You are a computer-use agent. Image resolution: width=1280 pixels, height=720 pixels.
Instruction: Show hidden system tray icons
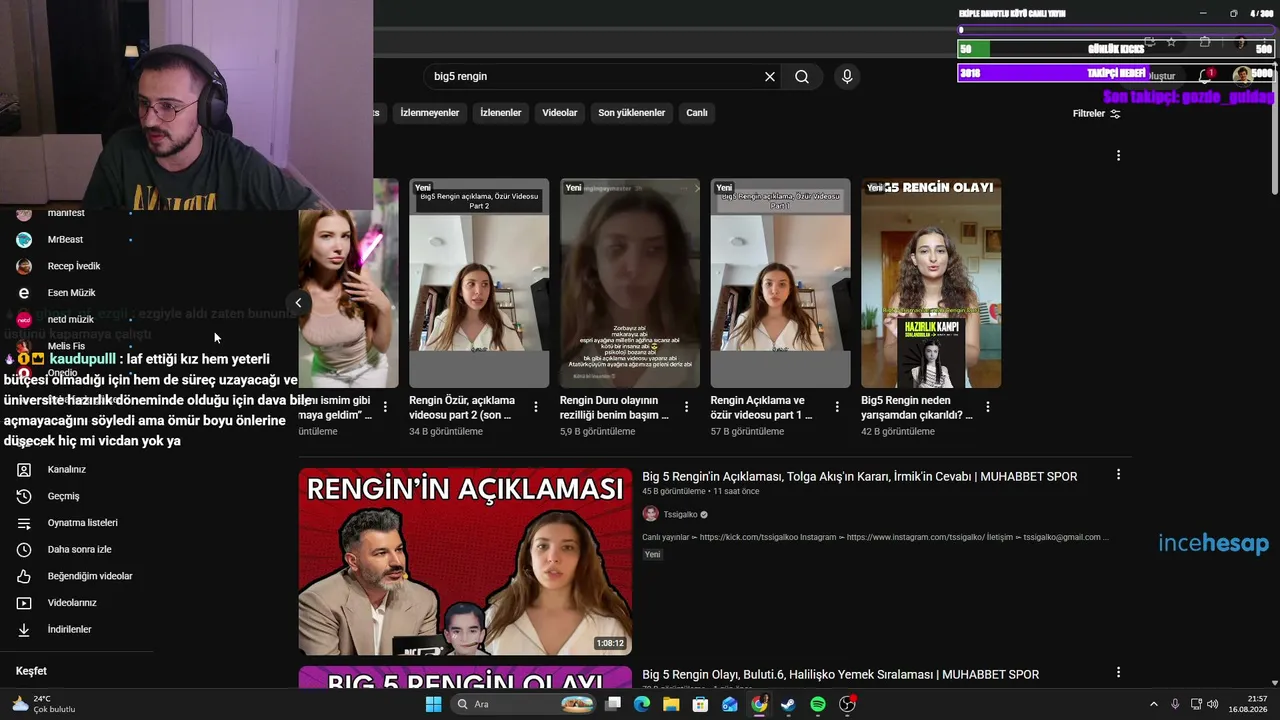click(x=1154, y=704)
